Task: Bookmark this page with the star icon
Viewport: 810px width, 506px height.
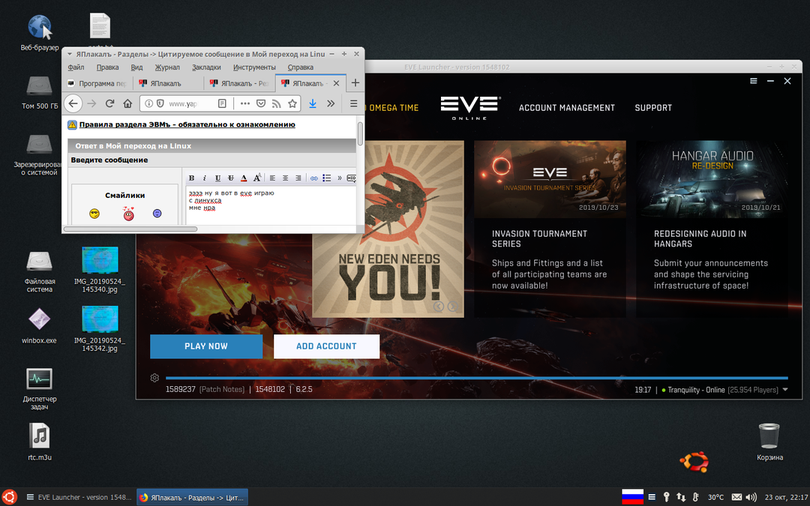Action: tap(292, 103)
